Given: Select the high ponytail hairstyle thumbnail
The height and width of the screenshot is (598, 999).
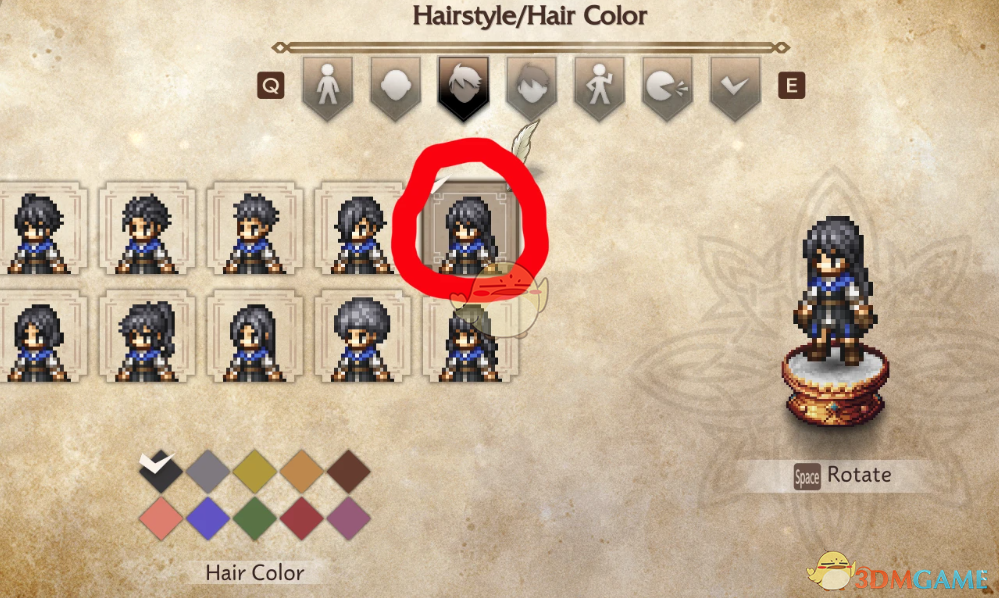Looking at the screenshot, I should 147,336.
